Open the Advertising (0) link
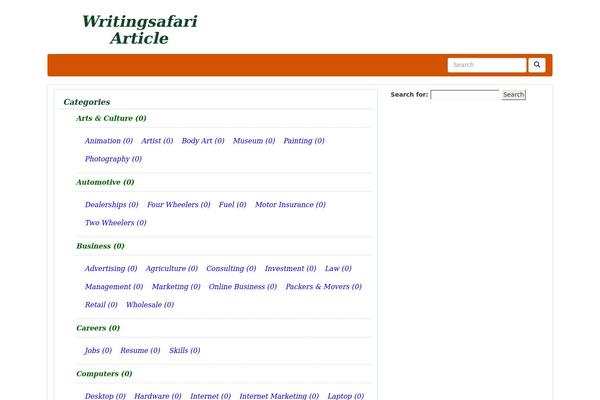The height and width of the screenshot is (400, 600). (x=111, y=269)
